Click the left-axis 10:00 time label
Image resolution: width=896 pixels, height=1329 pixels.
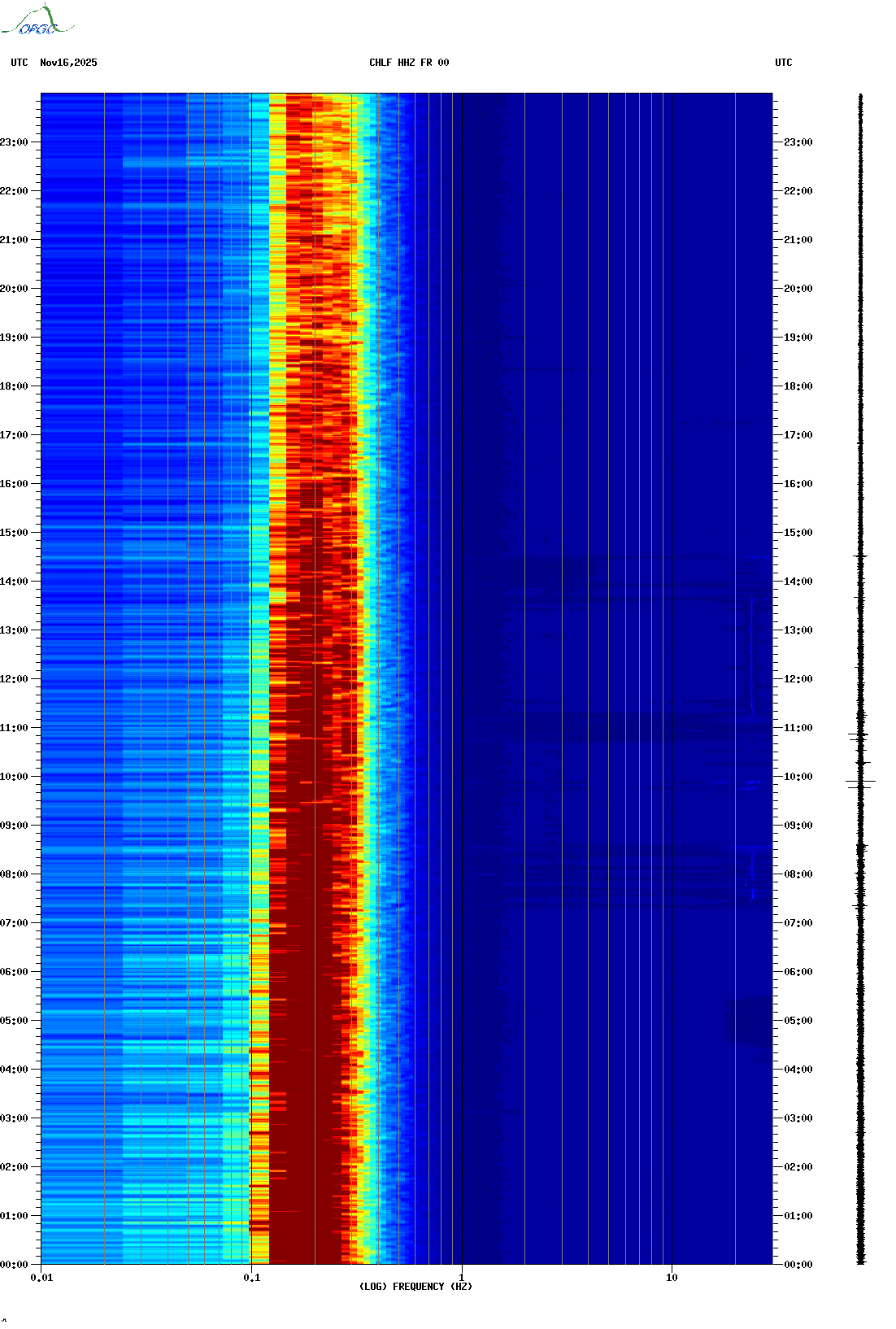click(14, 777)
